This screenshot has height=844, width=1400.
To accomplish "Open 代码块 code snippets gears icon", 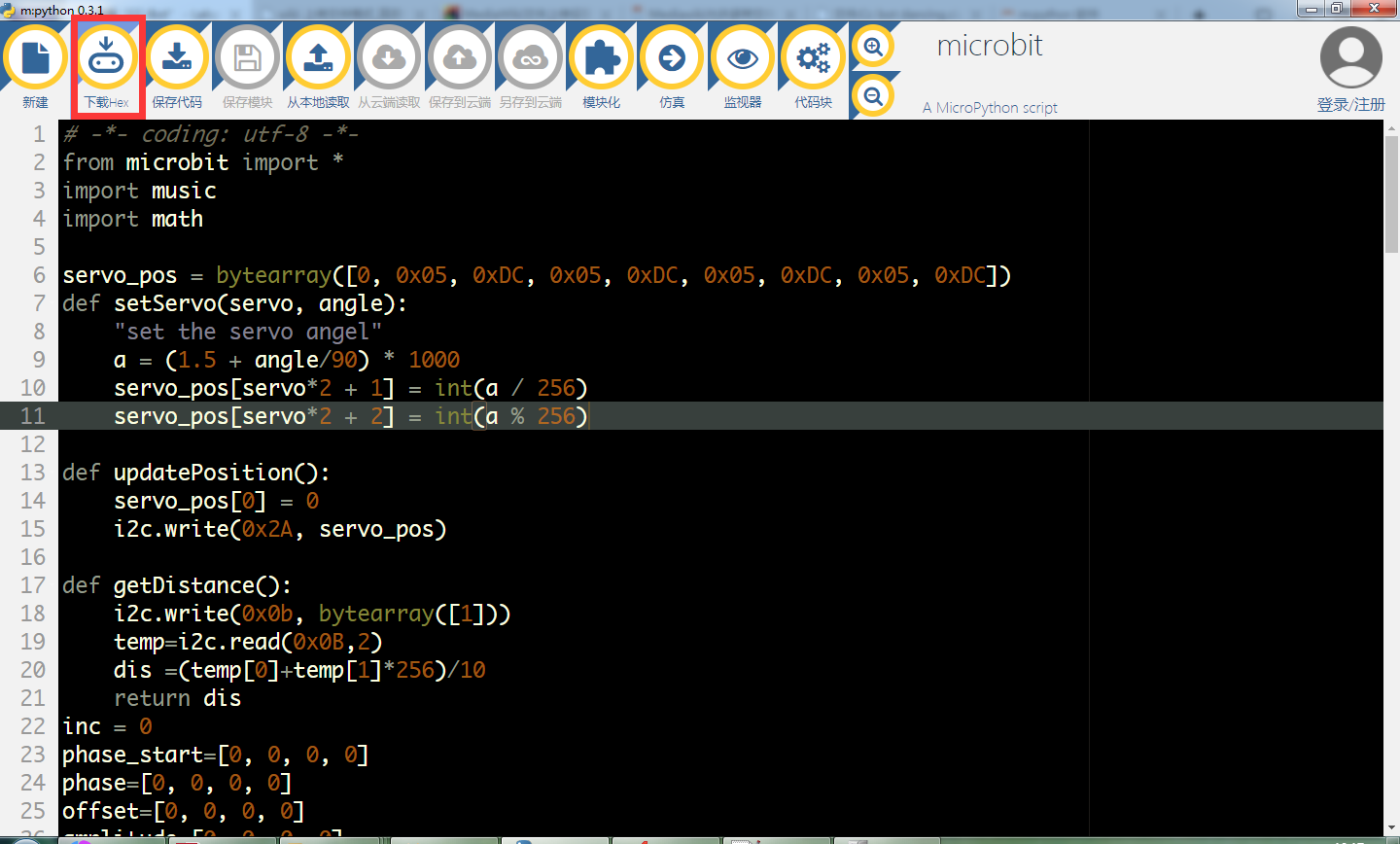I will [813, 58].
